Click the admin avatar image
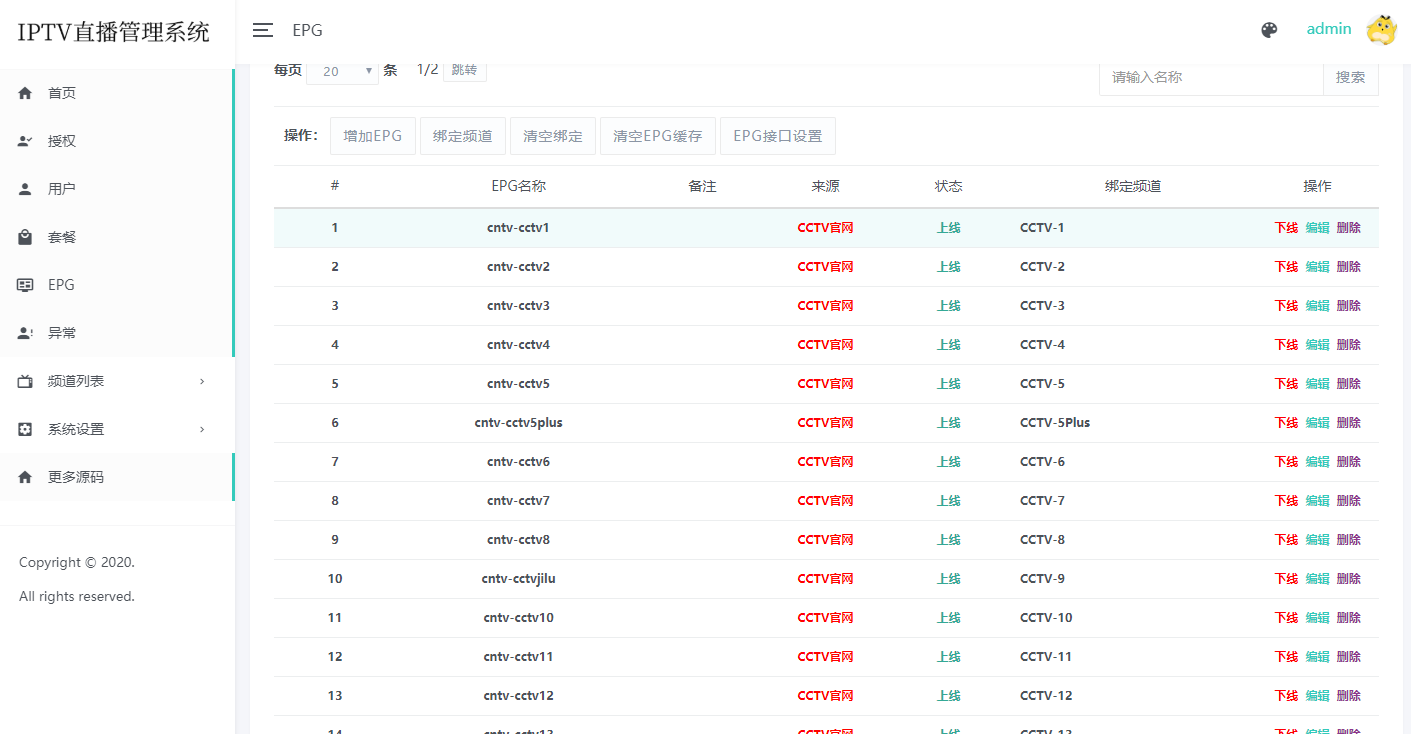Image resolution: width=1411 pixels, height=734 pixels. [x=1381, y=30]
